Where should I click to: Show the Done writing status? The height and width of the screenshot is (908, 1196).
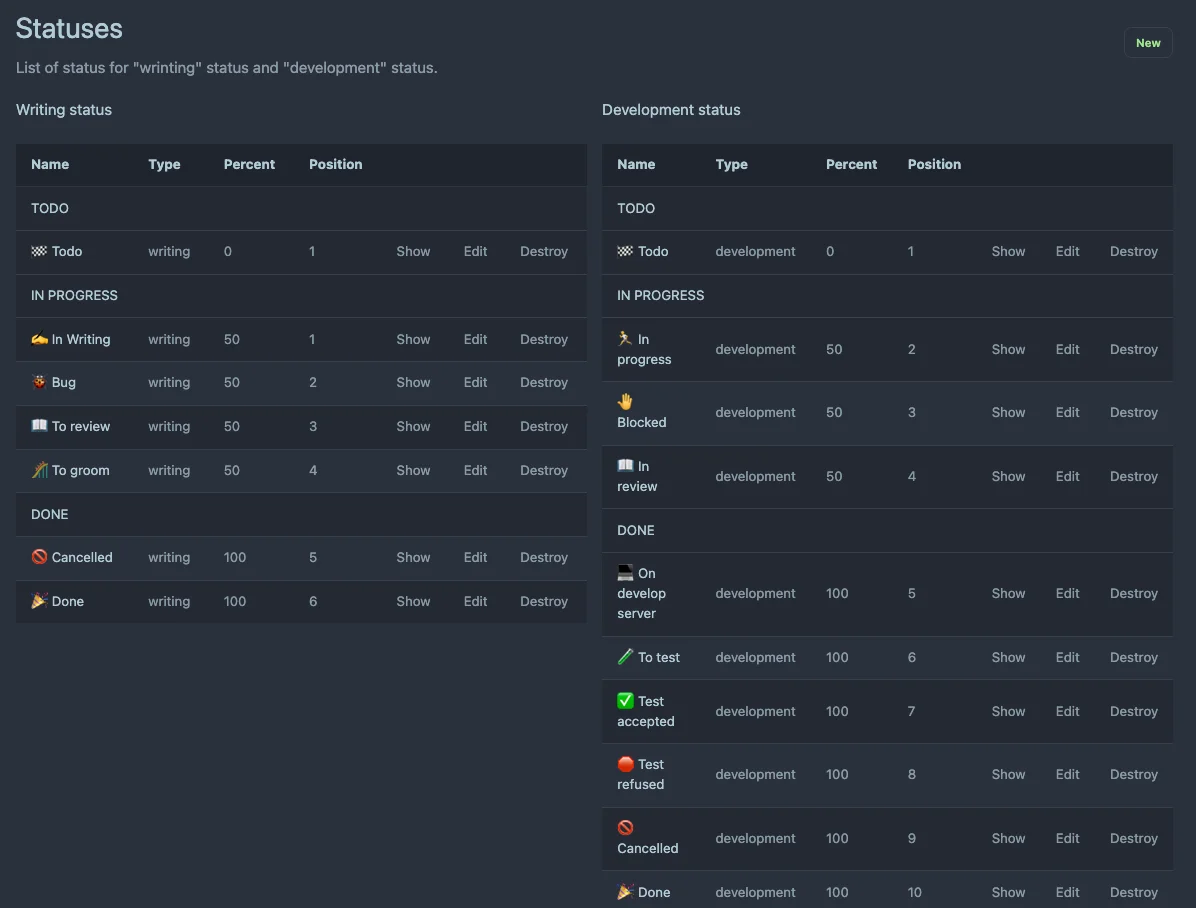coord(413,601)
